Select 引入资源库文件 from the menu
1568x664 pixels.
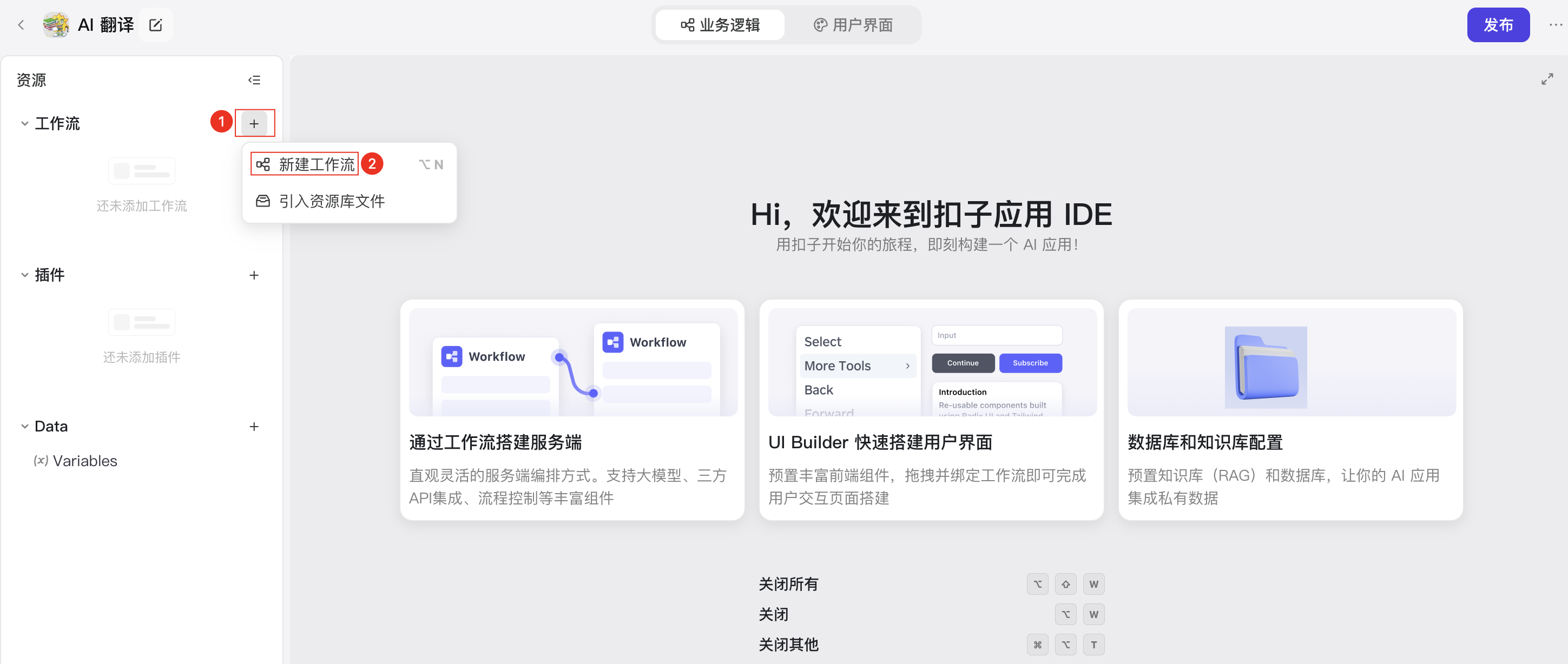(350, 201)
